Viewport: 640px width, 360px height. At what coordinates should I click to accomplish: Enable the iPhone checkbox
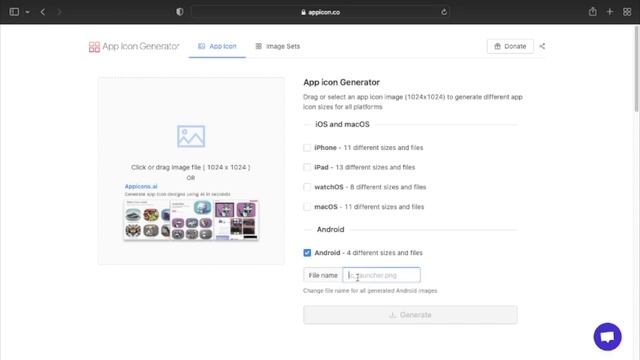coord(307,148)
